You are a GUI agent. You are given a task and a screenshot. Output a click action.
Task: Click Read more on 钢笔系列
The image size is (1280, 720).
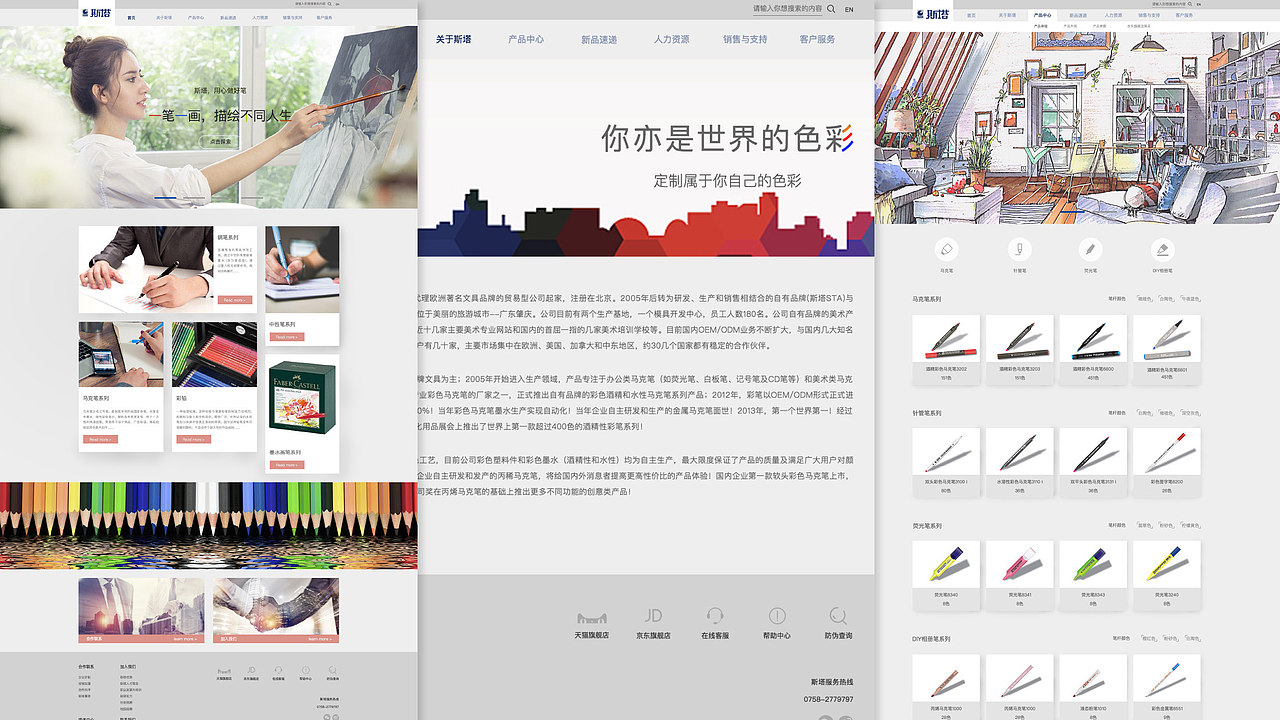click(x=234, y=300)
